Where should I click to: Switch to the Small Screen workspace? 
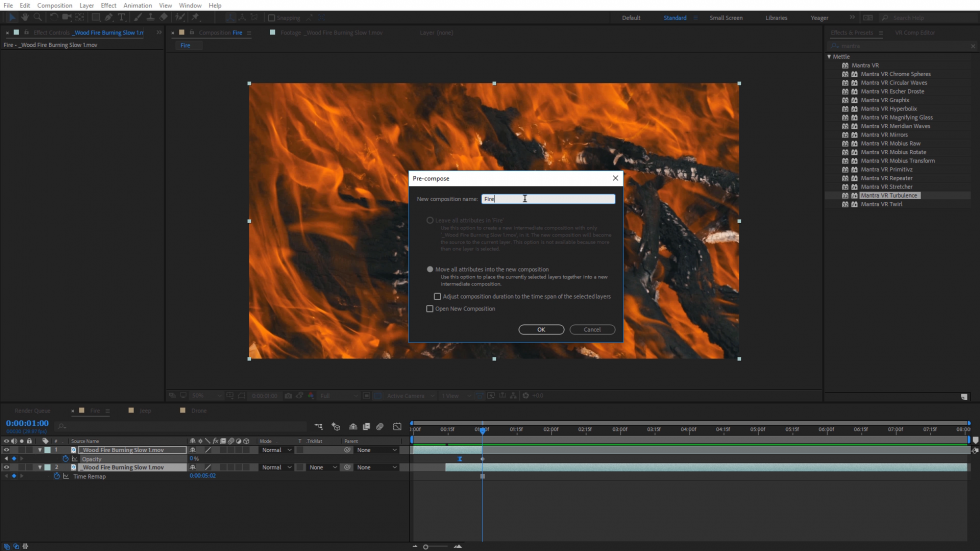pos(725,18)
